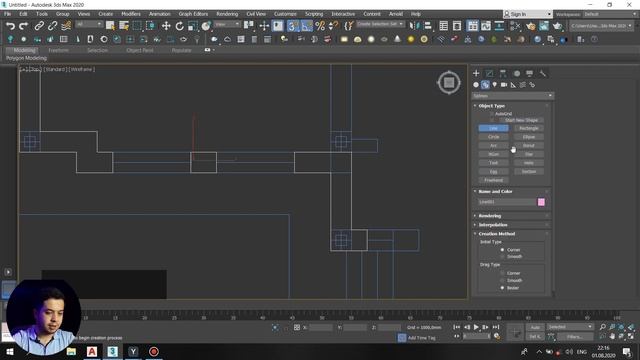Screen dimensions: 640x360
Task: Toggle the Percent Snap icon
Action: click(320, 26)
